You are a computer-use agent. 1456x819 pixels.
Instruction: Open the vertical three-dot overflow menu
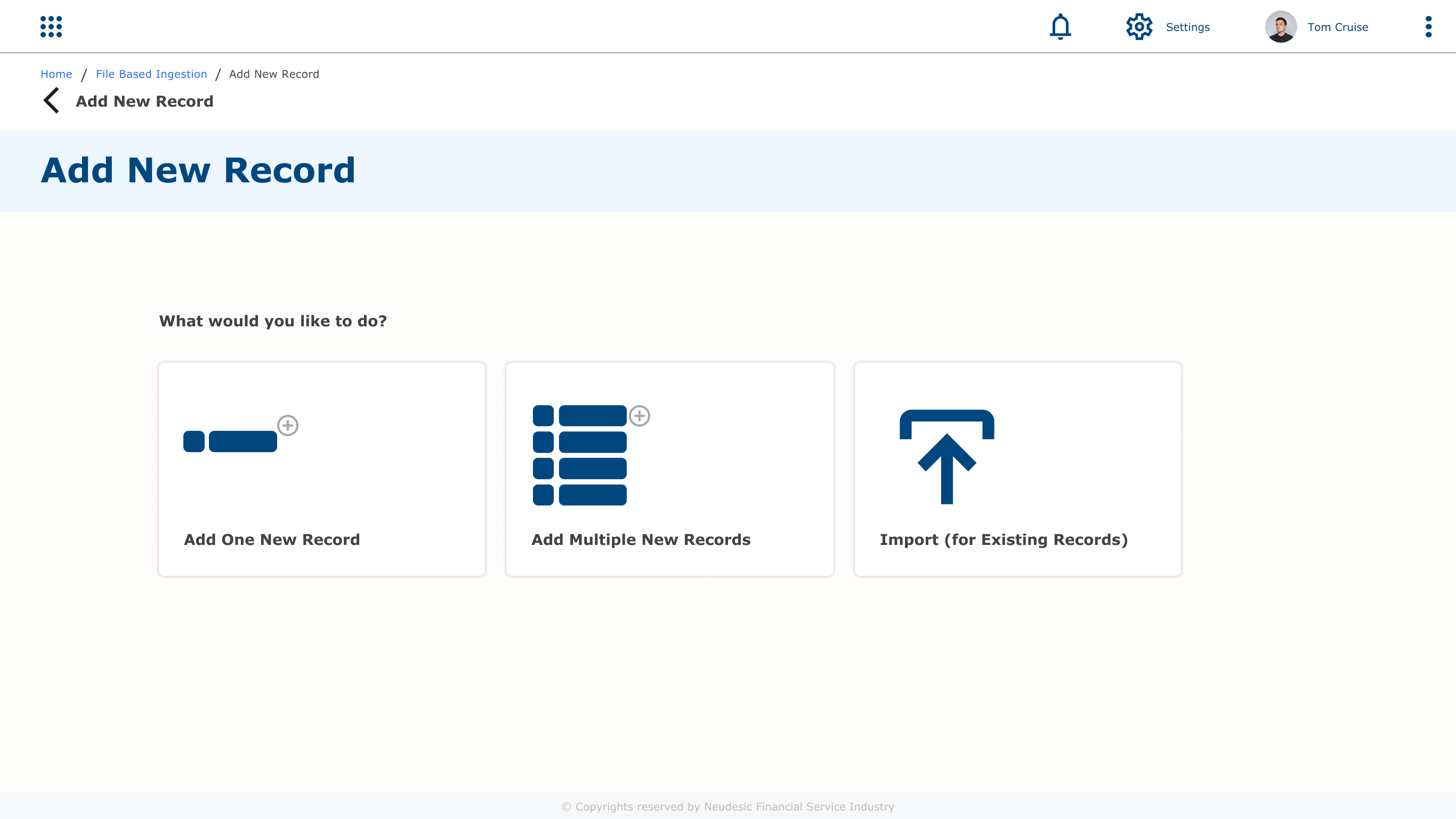(x=1428, y=27)
